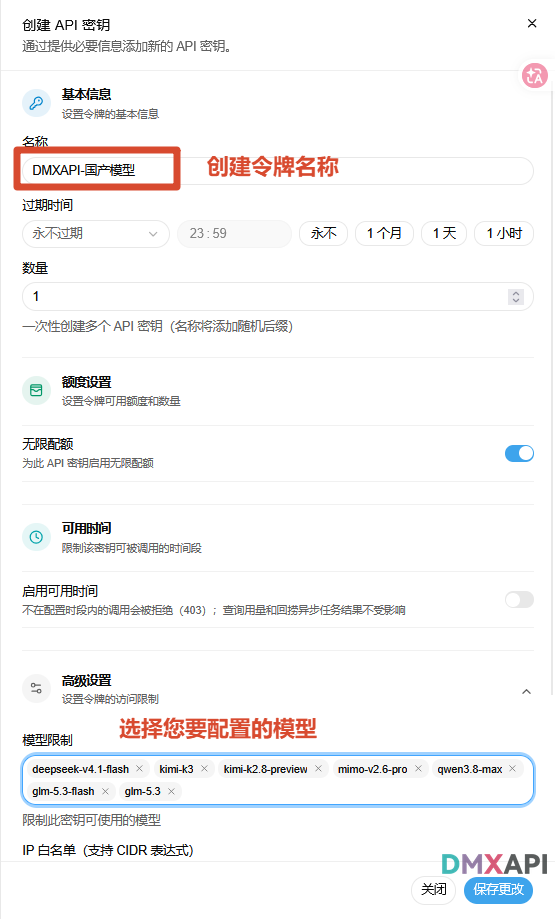Set expiration to 永不

pyautogui.click(x=324, y=233)
